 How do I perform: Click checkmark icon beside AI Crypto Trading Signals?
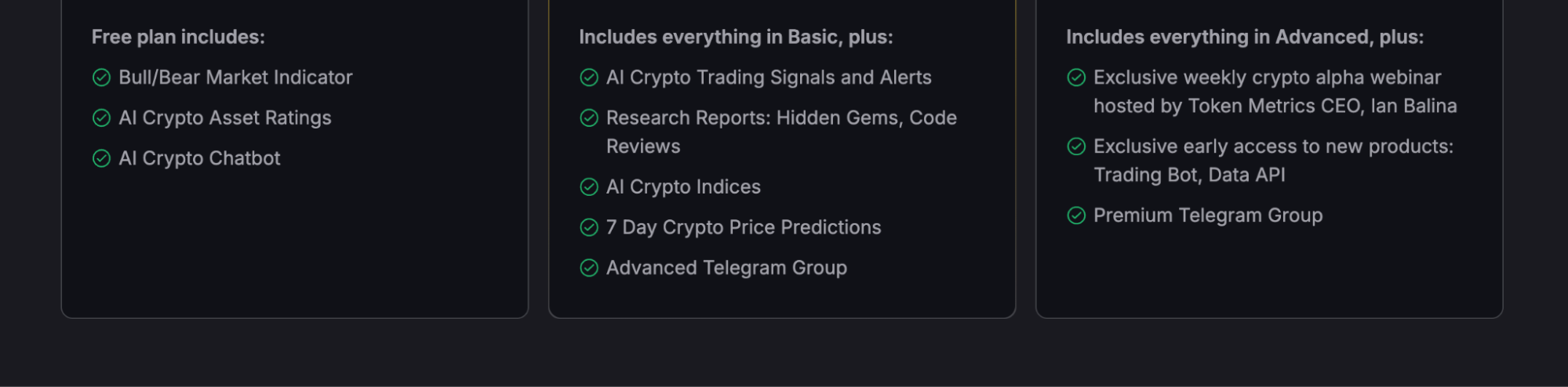(589, 78)
